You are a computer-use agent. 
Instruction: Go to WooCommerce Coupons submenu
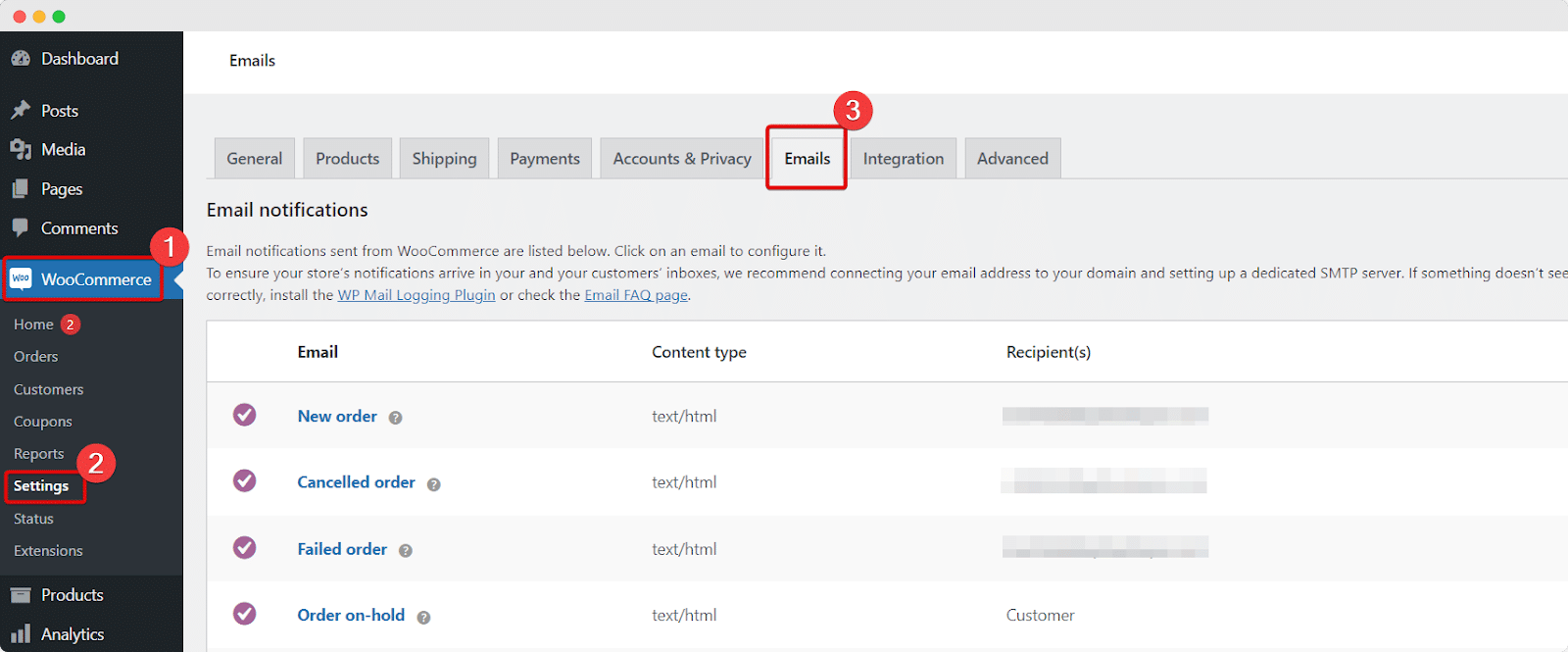tap(43, 422)
